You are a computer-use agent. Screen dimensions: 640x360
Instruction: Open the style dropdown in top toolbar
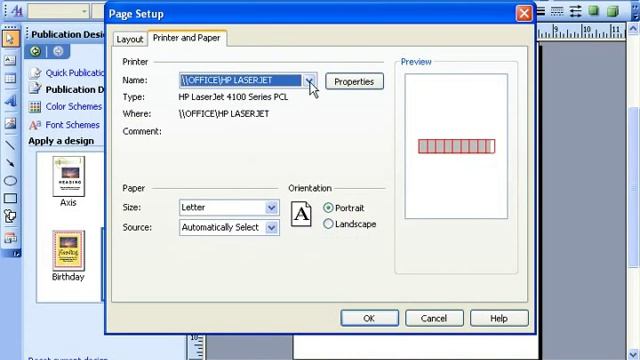84,11
